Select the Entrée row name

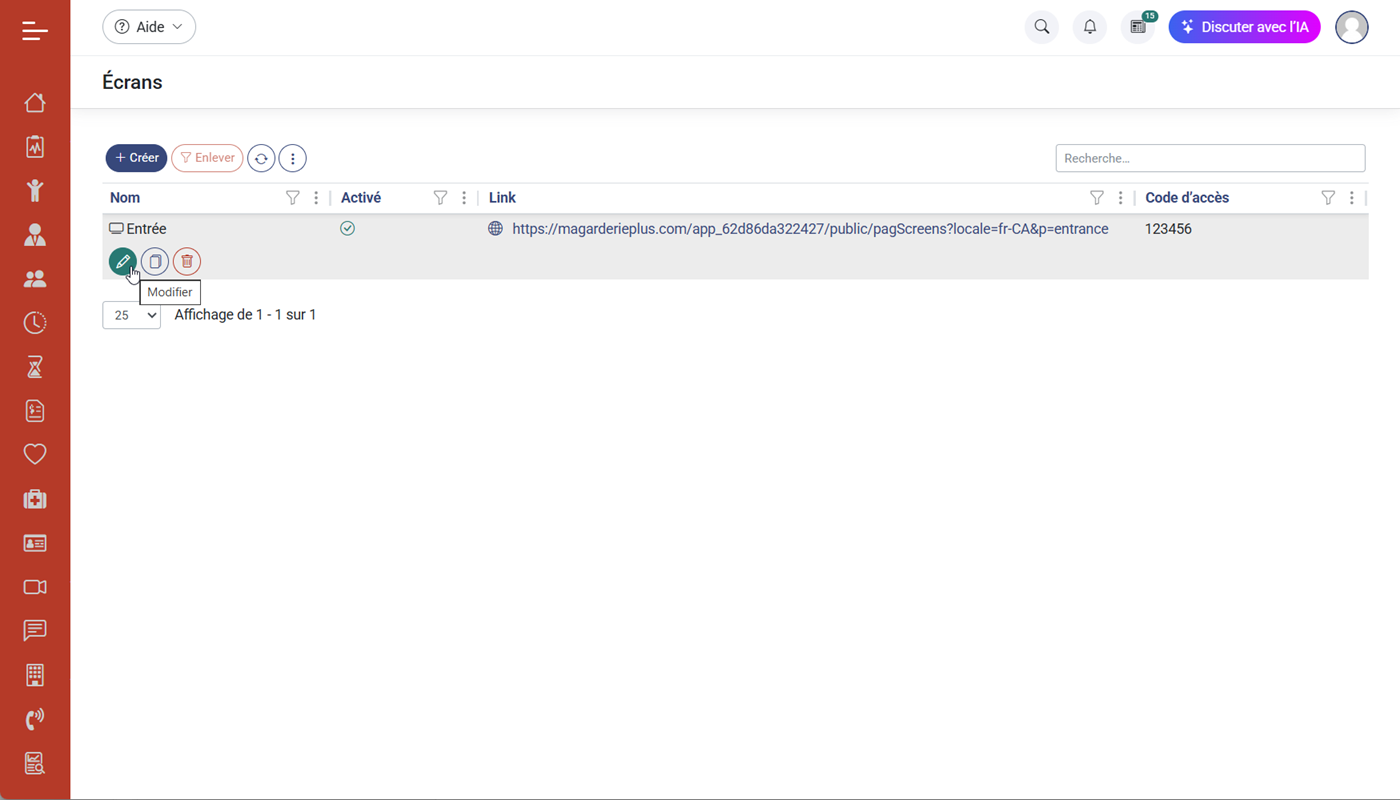tap(146, 229)
